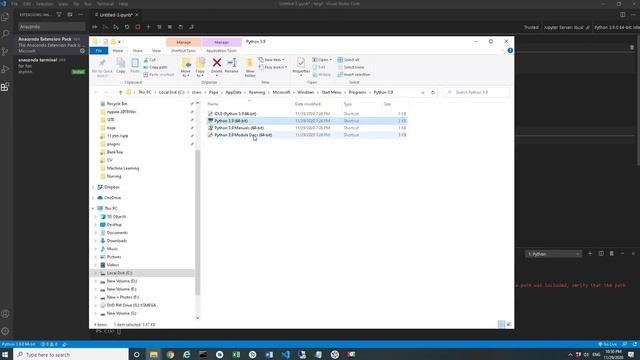Open File Explorer Help question mark icon

point(510,50)
